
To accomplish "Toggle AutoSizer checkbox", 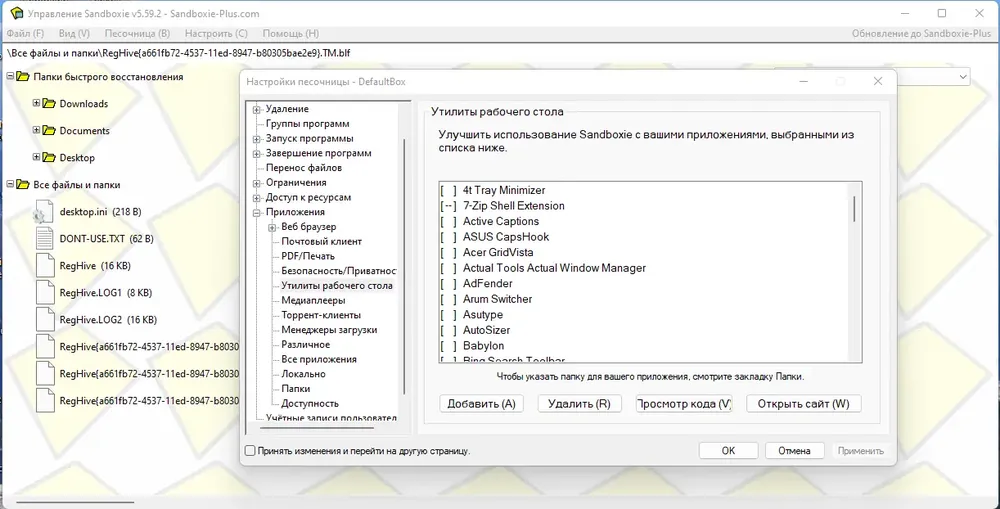I will point(449,330).
